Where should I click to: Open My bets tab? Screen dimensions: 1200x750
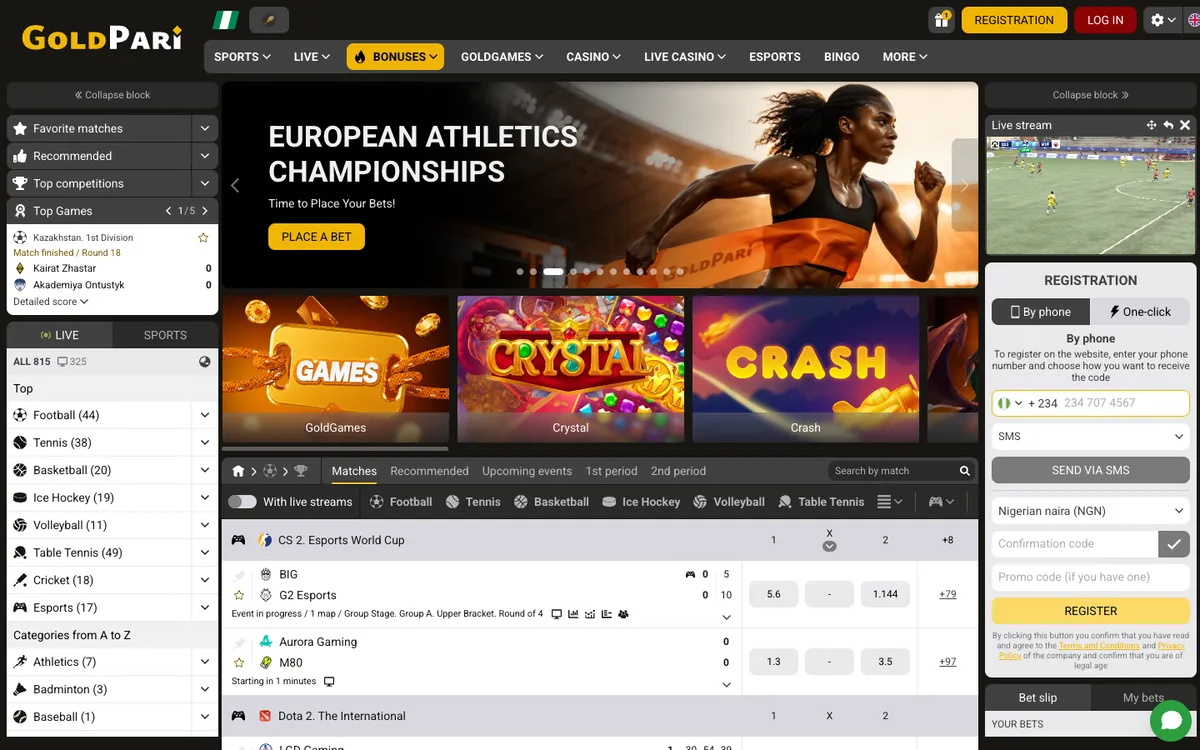pos(1144,697)
